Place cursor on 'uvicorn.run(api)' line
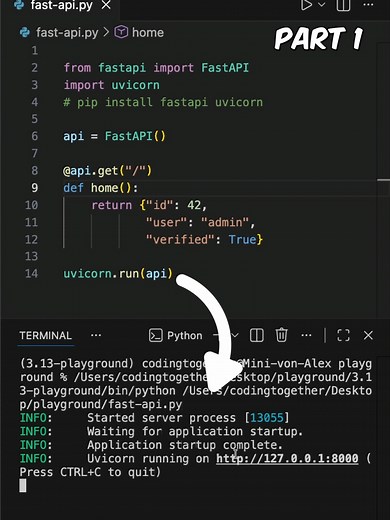The width and height of the screenshot is (390, 520). [x=118, y=274]
